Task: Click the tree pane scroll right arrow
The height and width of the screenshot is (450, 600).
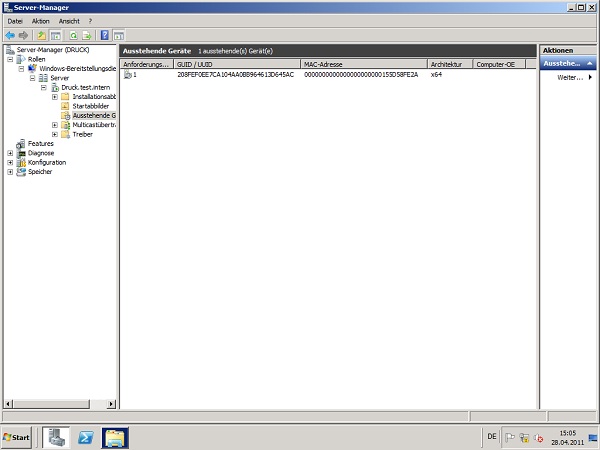Action: coord(111,404)
